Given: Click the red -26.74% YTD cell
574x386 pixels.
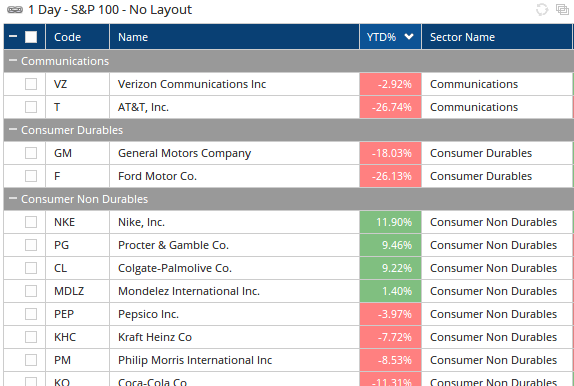Looking at the screenshot, I should click(391, 107).
